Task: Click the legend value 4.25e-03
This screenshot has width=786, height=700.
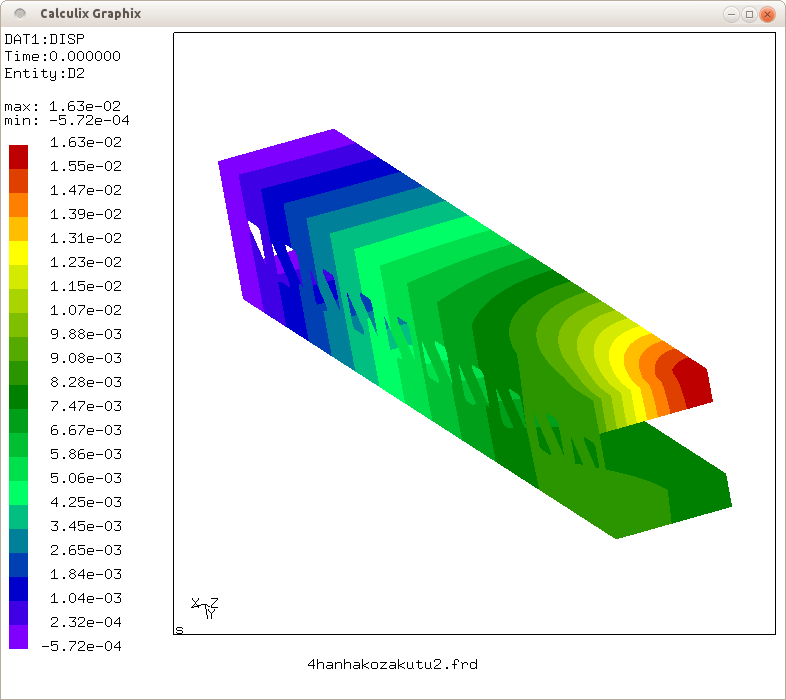Action: click(x=86, y=502)
